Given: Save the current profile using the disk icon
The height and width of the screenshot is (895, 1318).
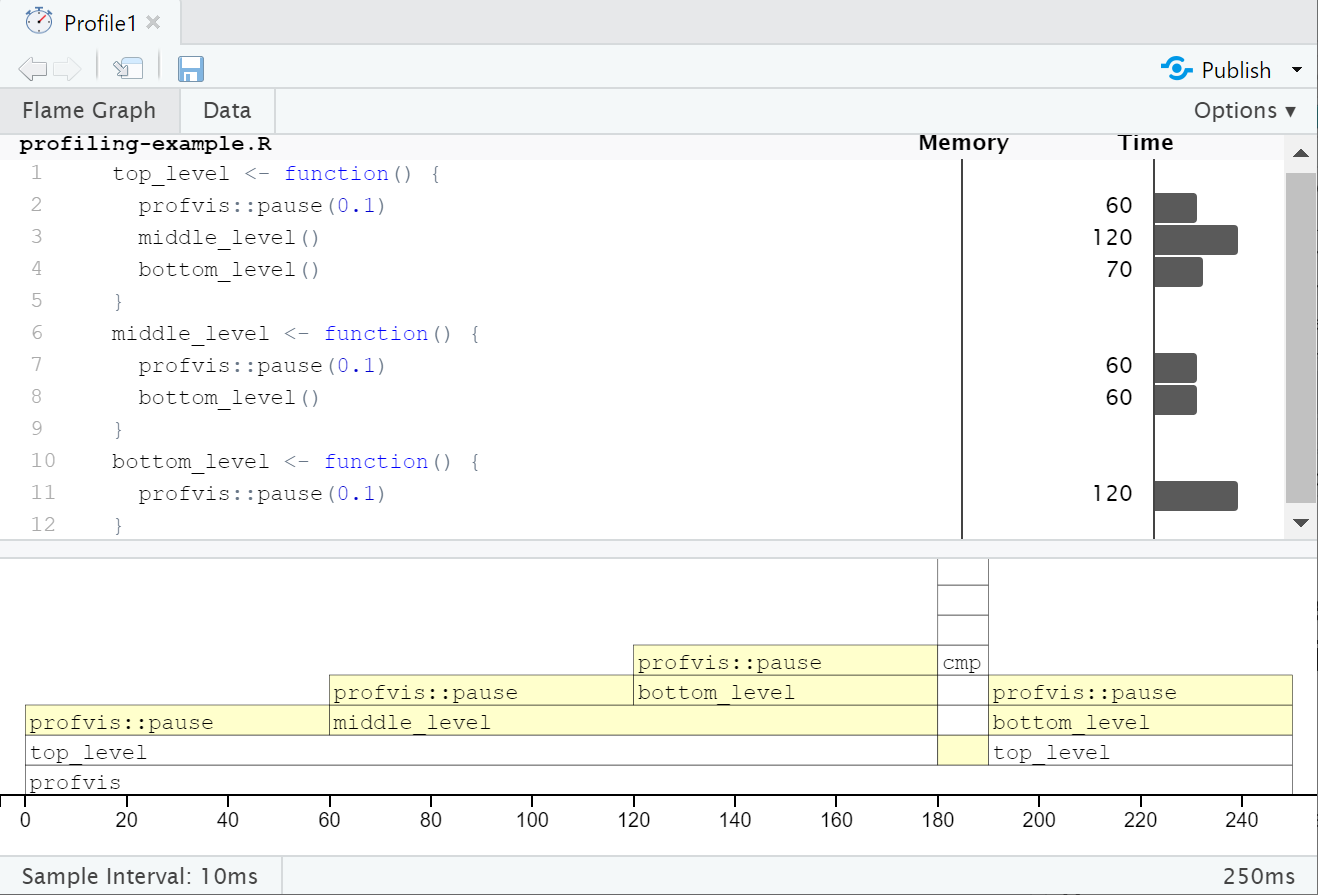Looking at the screenshot, I should tap(191, 68).
